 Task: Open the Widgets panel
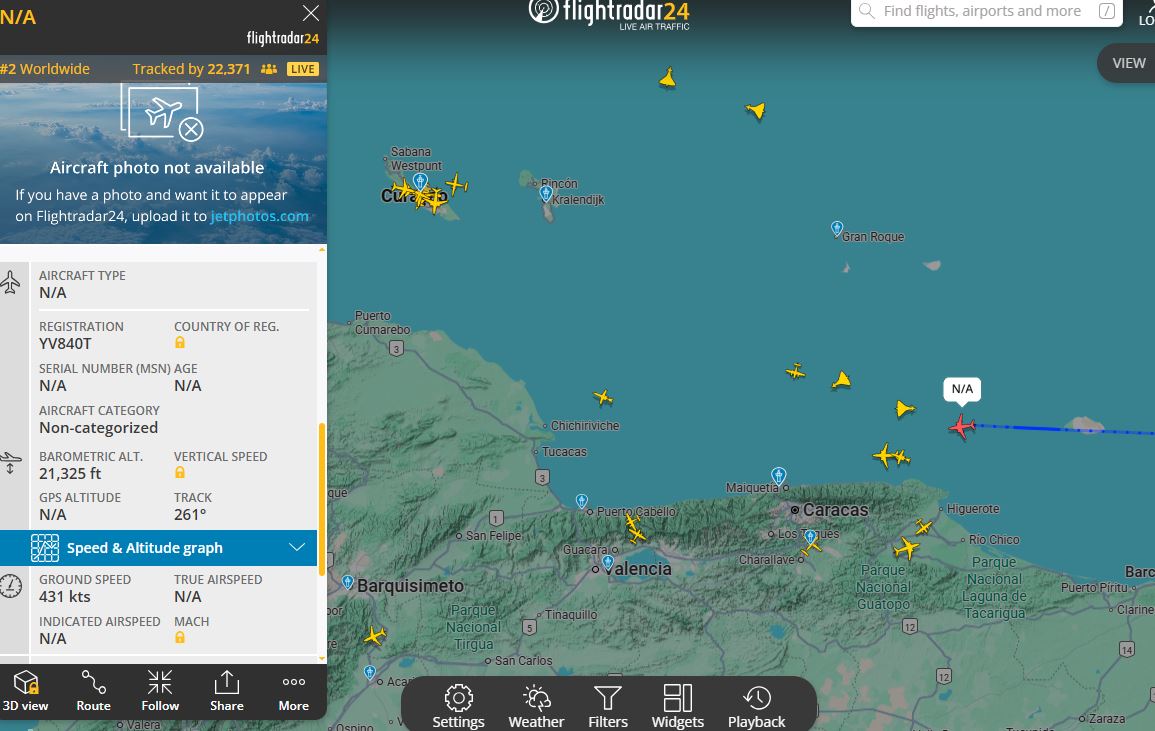(678, 707)
